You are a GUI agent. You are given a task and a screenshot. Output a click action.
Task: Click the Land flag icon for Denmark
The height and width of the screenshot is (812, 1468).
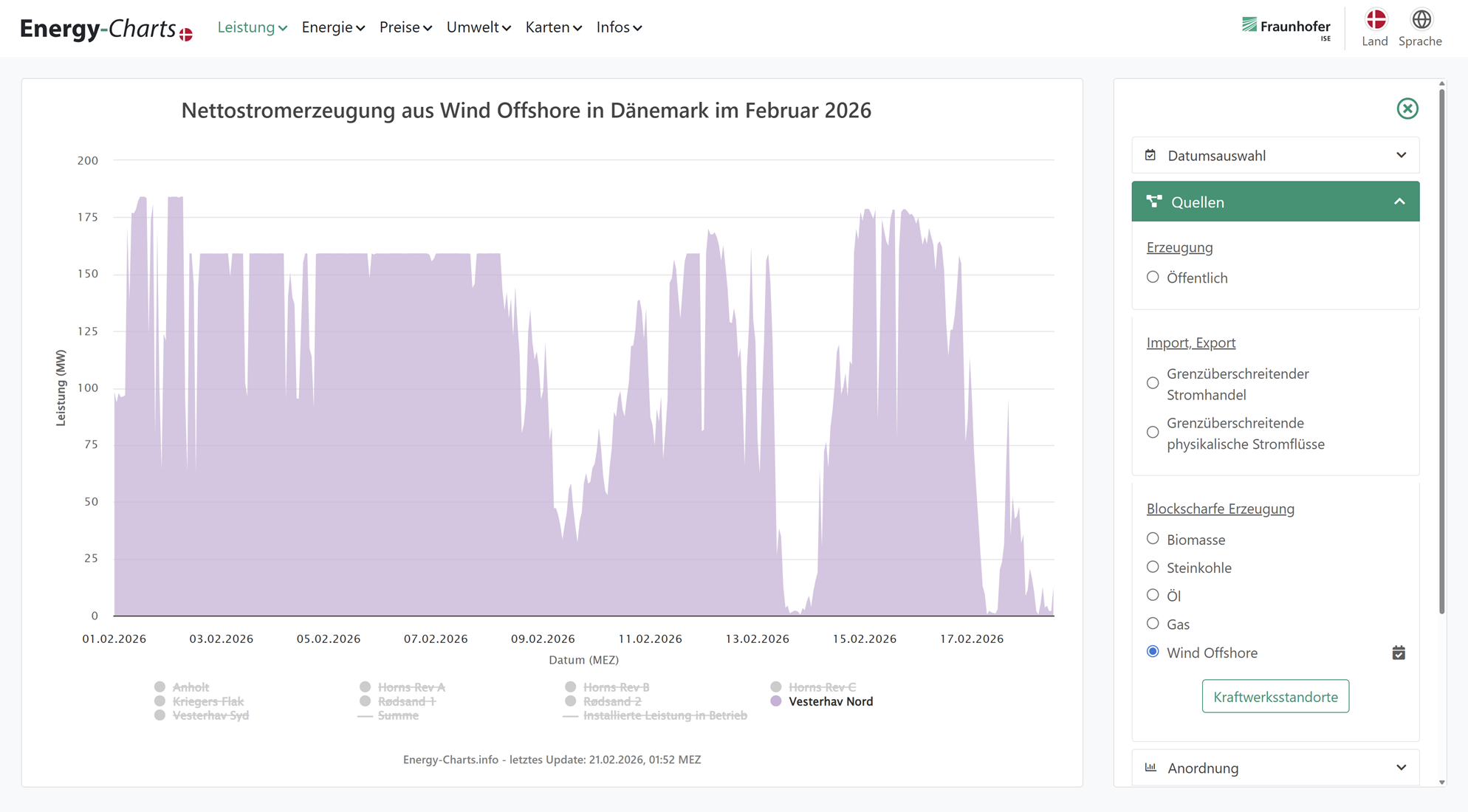coord(1375,20)
